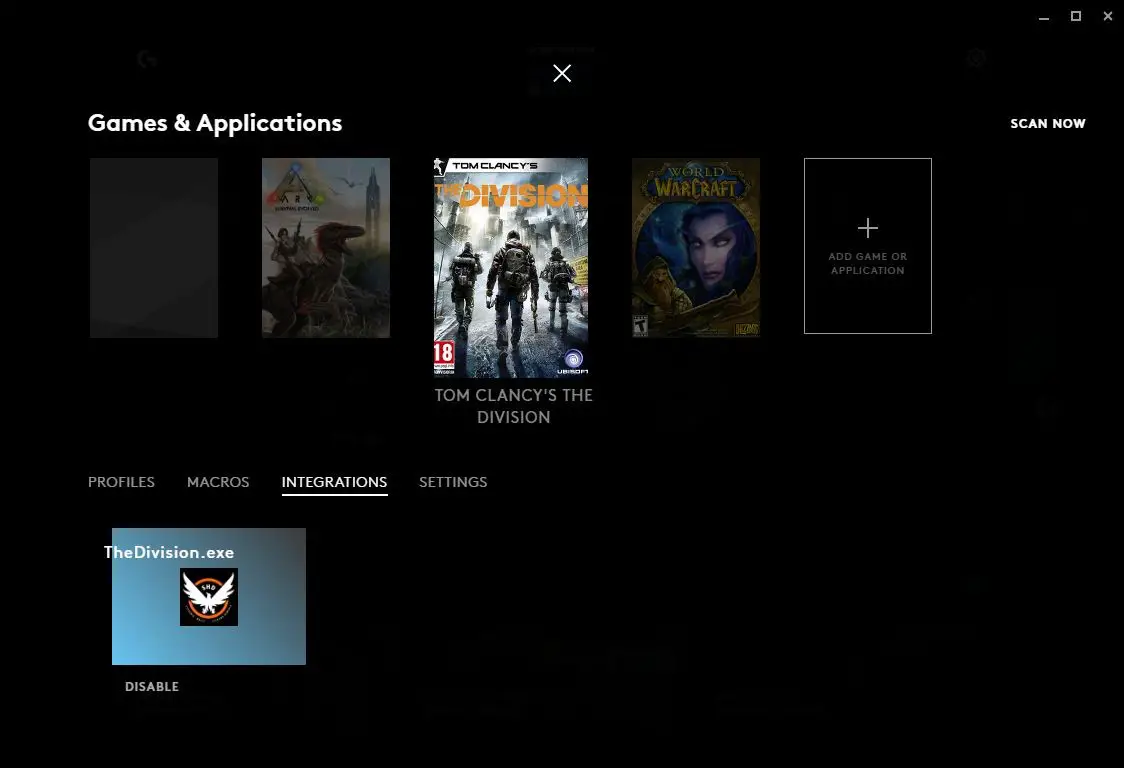
Task: Click the plus icon to add game
Action: pyautogui.click(x=867, y=228)
